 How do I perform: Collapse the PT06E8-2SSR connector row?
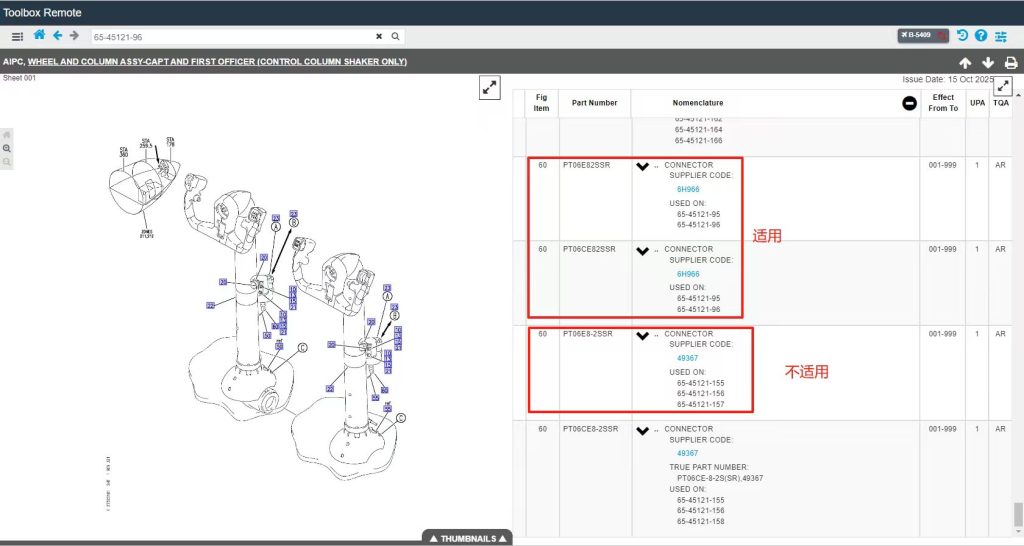click(642, 336)
